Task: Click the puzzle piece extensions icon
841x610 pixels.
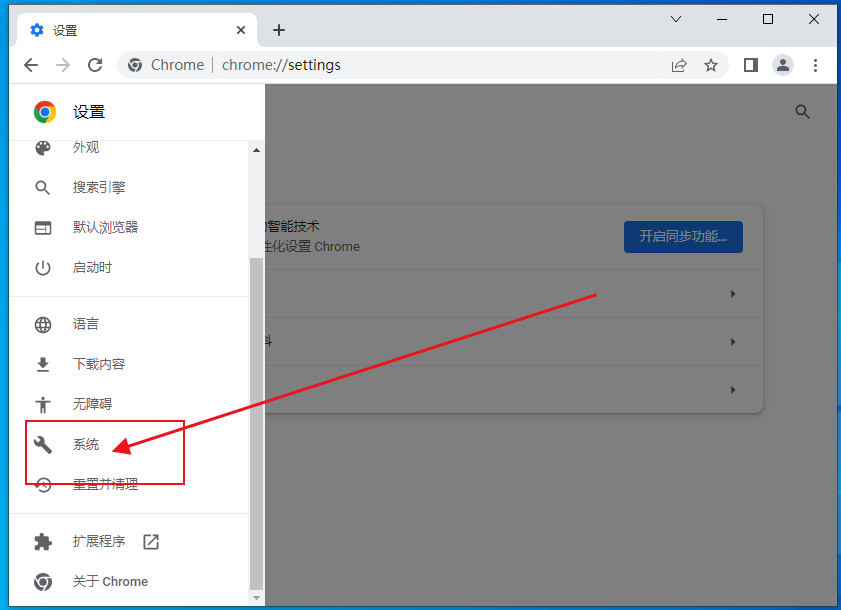Action: click(x=43, y=542)
